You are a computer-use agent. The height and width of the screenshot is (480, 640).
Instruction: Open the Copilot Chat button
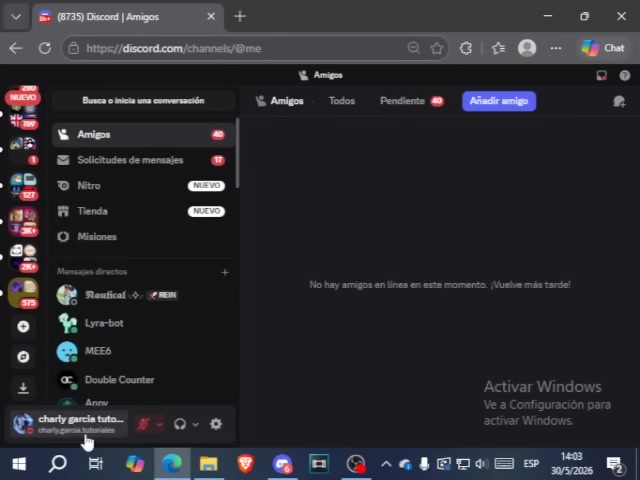[603, 48]
